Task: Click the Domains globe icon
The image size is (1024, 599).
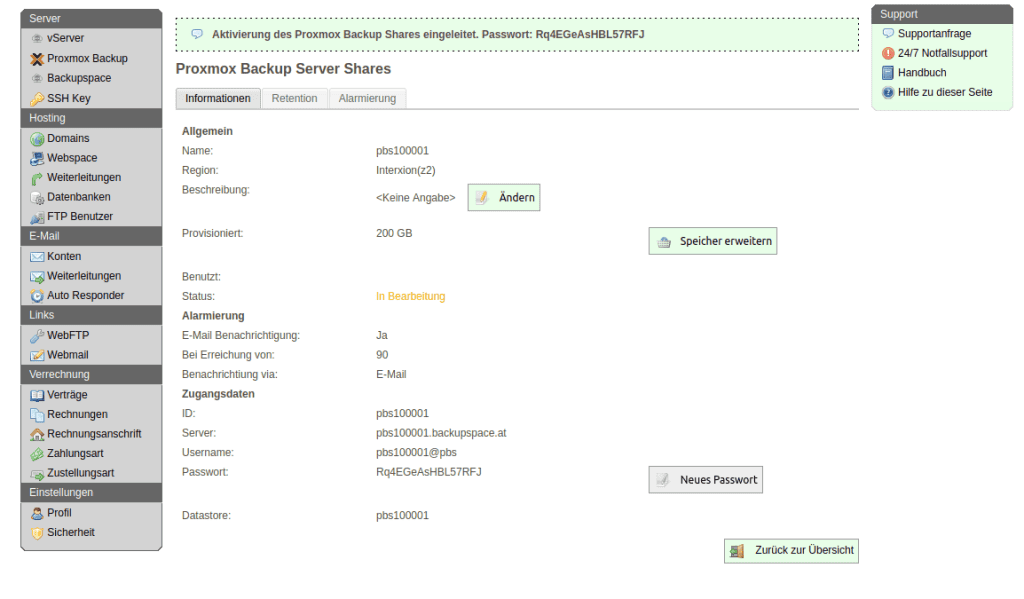Action: (x=37, y=138)
